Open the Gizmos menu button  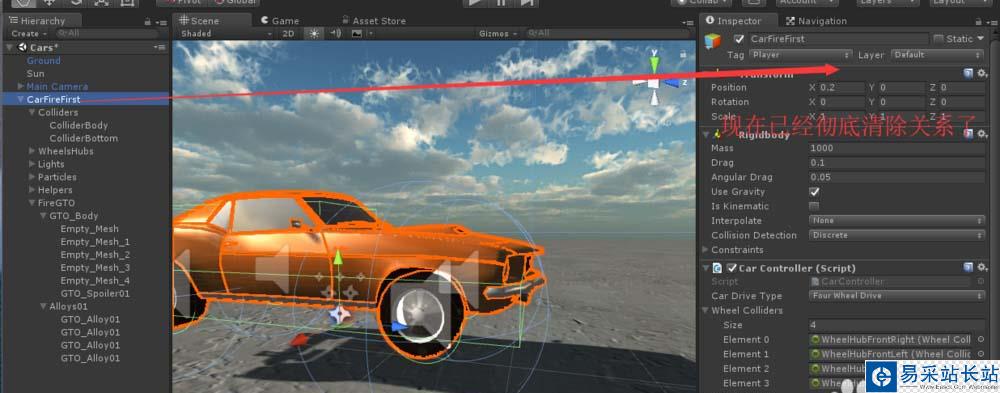tap(497, 34)
